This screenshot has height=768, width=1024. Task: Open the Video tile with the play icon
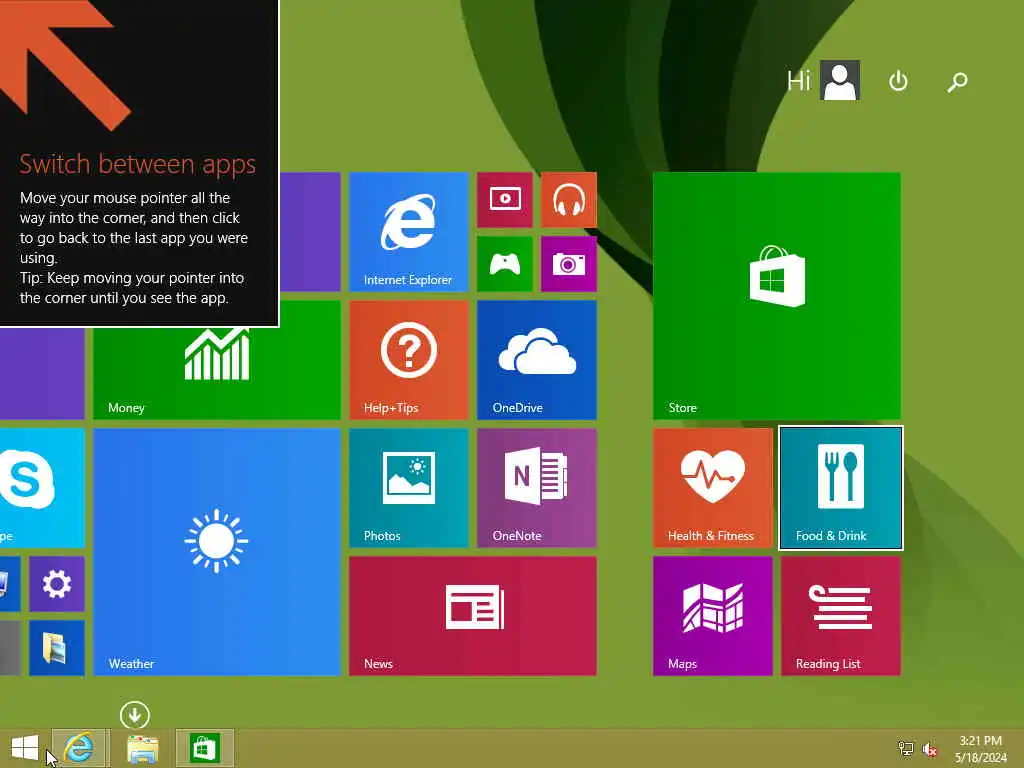click(505, 200)
